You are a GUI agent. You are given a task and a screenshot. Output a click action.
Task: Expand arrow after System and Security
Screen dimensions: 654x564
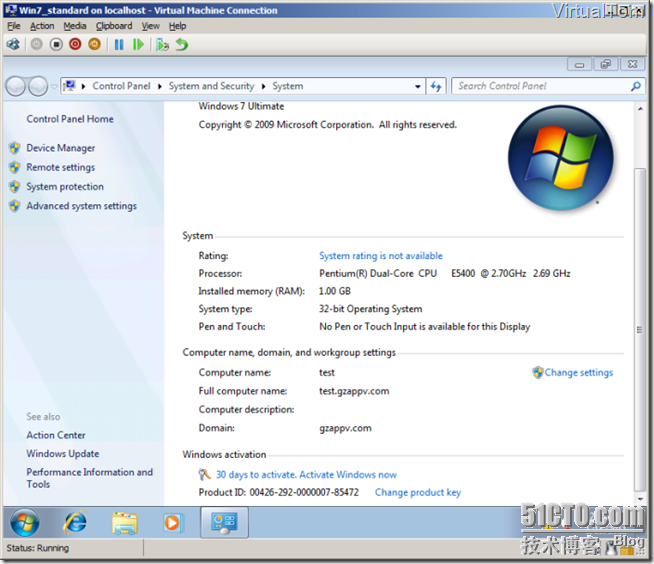pos(264,86)
